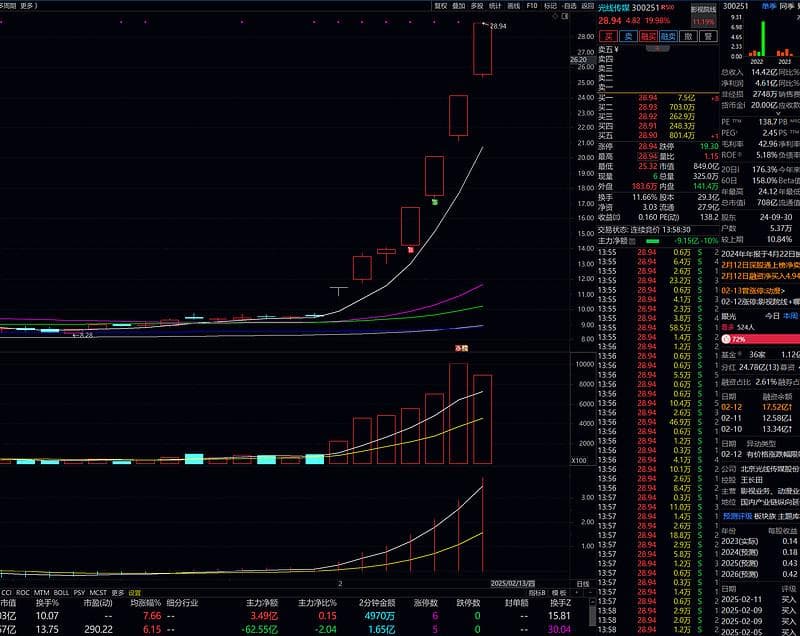This screenshot has width=800, height=636.
Task: Sort by the 涨停数 column header
Action: 426,603
